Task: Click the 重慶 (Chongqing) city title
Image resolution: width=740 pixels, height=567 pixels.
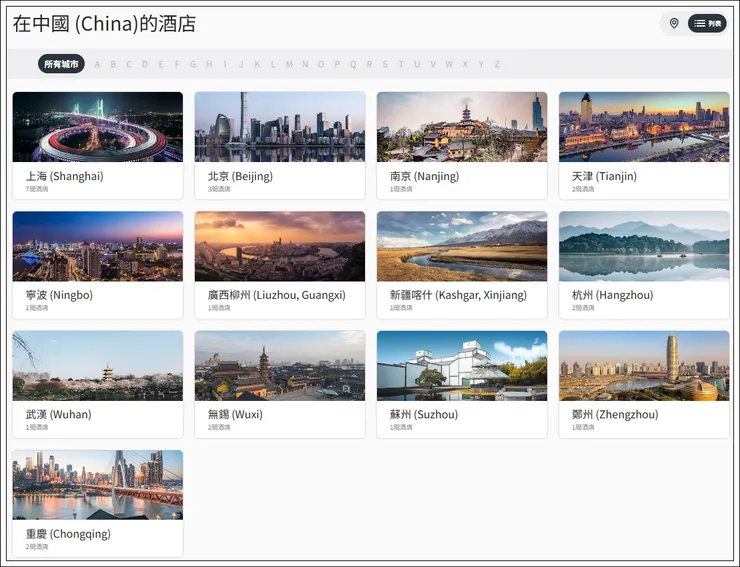Action: click(68, 534)
